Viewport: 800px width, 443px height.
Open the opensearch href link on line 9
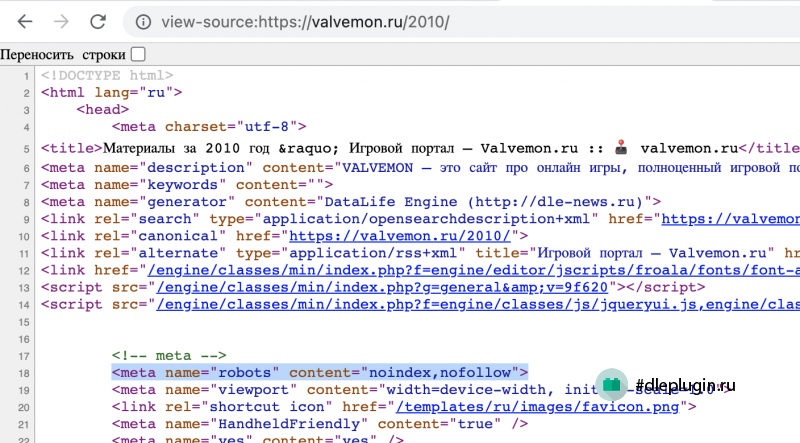pyautogui.click(x=731, y=219)
